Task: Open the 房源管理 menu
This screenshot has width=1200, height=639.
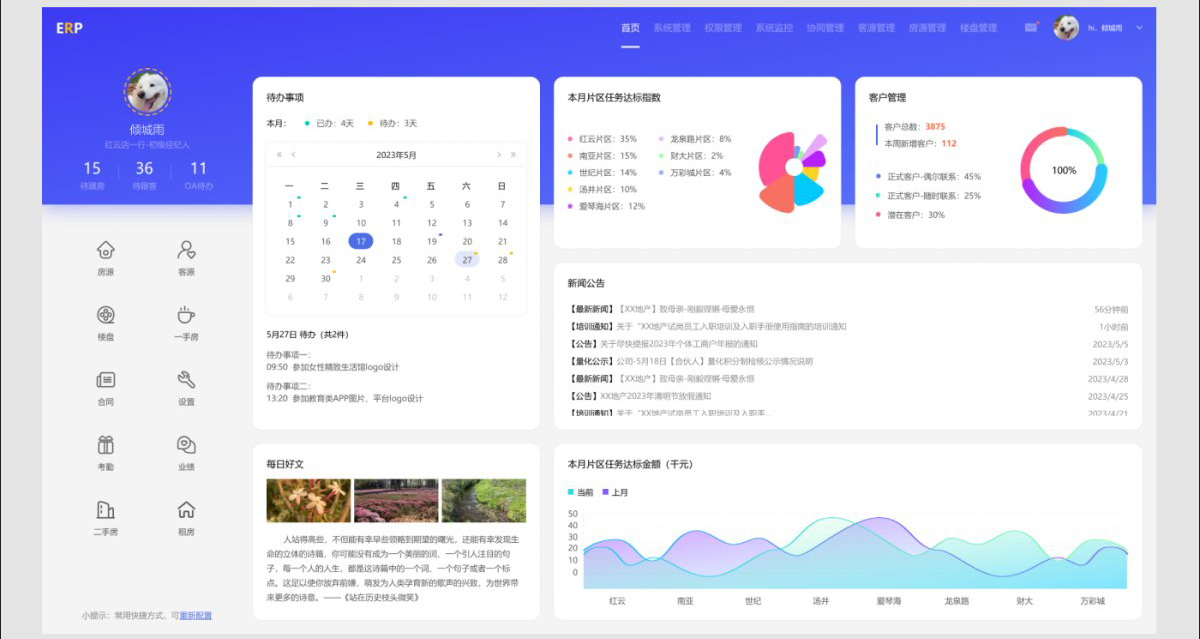Action: (927, 28)
